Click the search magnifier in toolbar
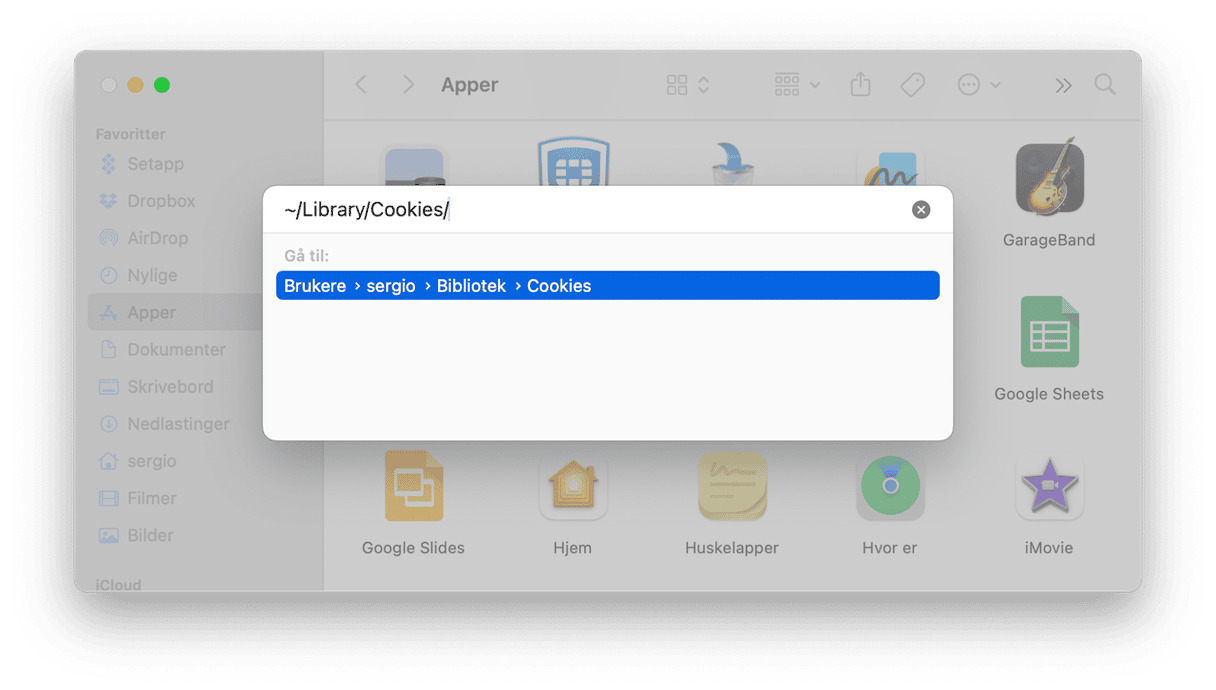 [x=1105, y=85]
